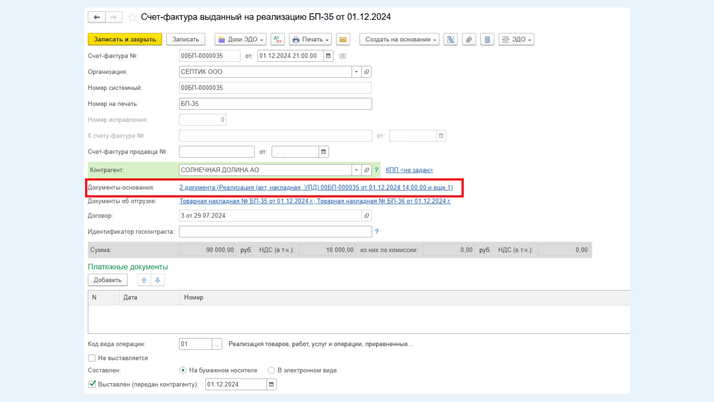
Task: Expand the Контрагент dropdown arrow
Action: [356, 170]
